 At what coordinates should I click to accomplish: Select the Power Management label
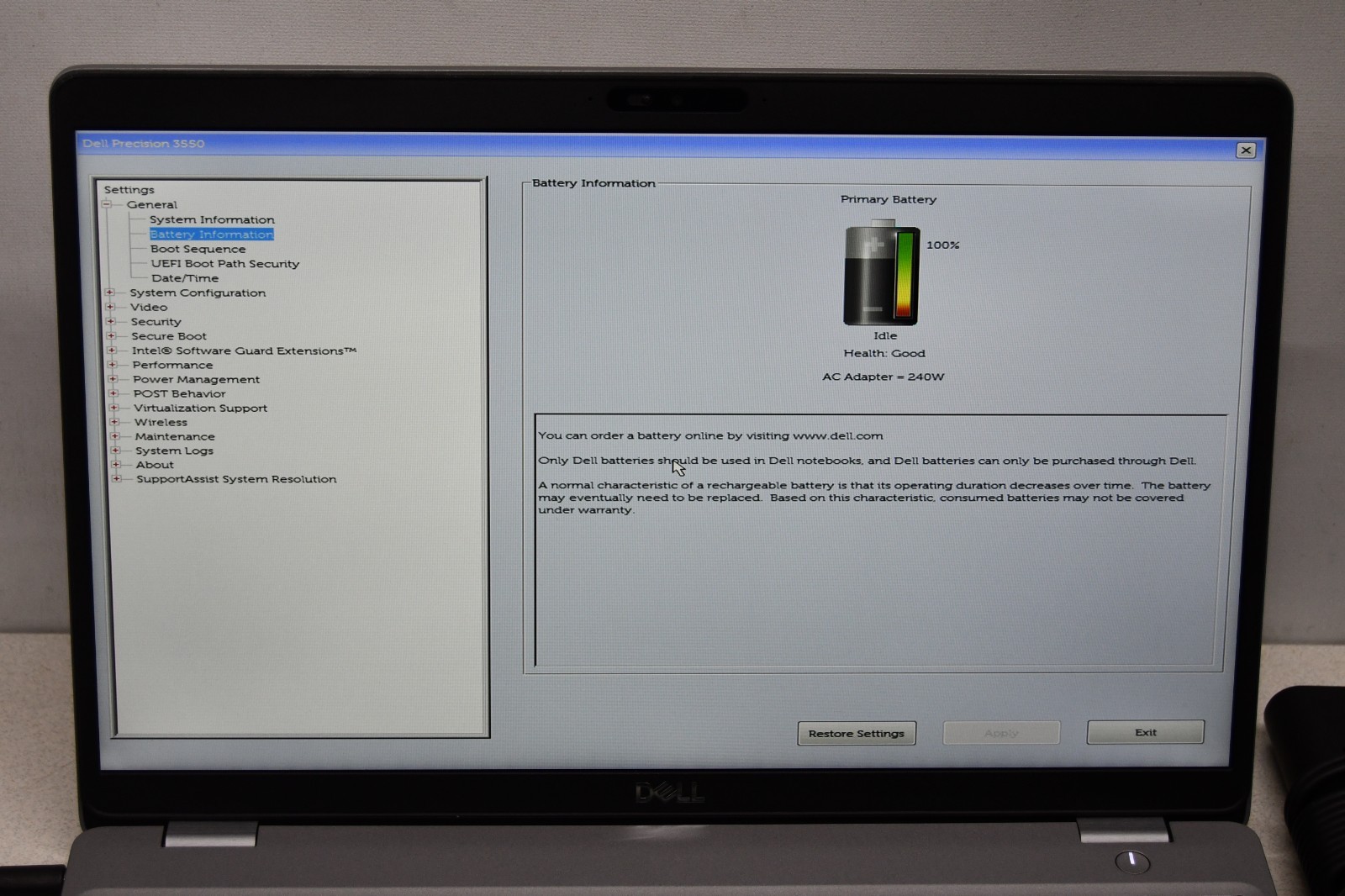click(x=196, y=379)
